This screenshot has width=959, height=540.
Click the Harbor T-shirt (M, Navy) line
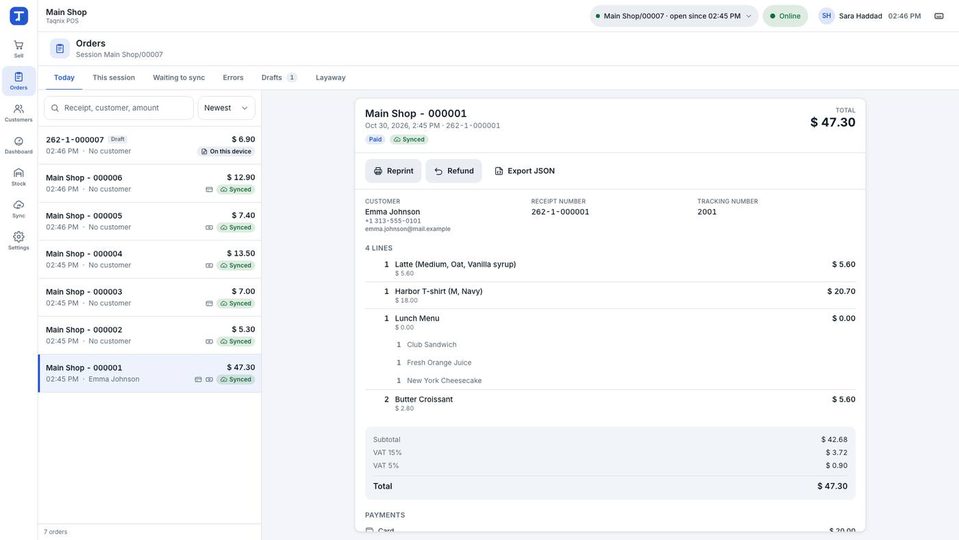[x=610, y=295]
